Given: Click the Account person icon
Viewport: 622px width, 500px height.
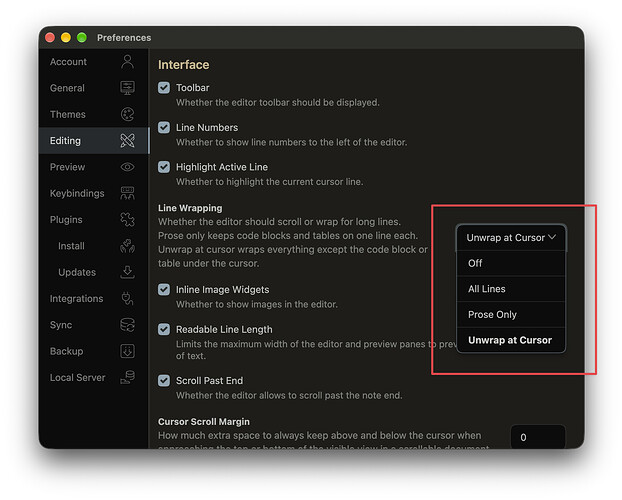Looking at the screenshot, I should (127, 62).
